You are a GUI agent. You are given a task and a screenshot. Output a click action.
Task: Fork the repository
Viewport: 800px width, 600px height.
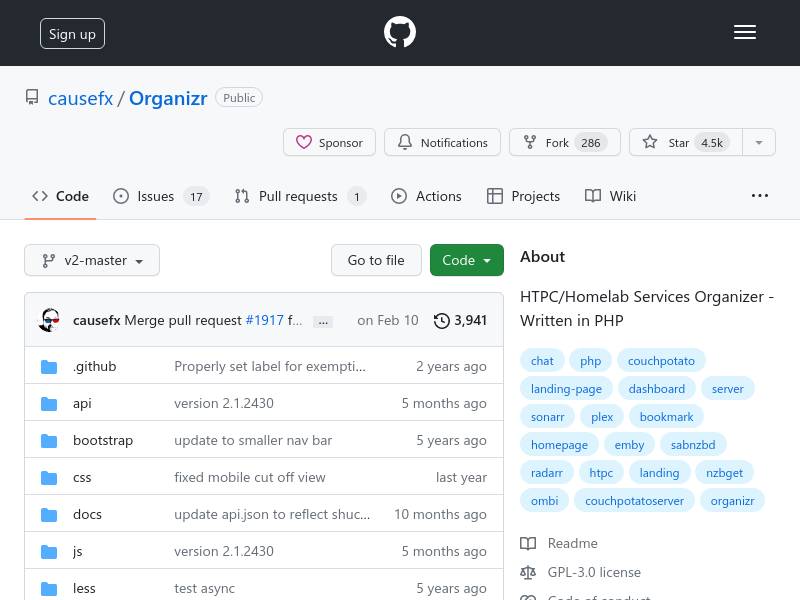click(x=565, y=142)
